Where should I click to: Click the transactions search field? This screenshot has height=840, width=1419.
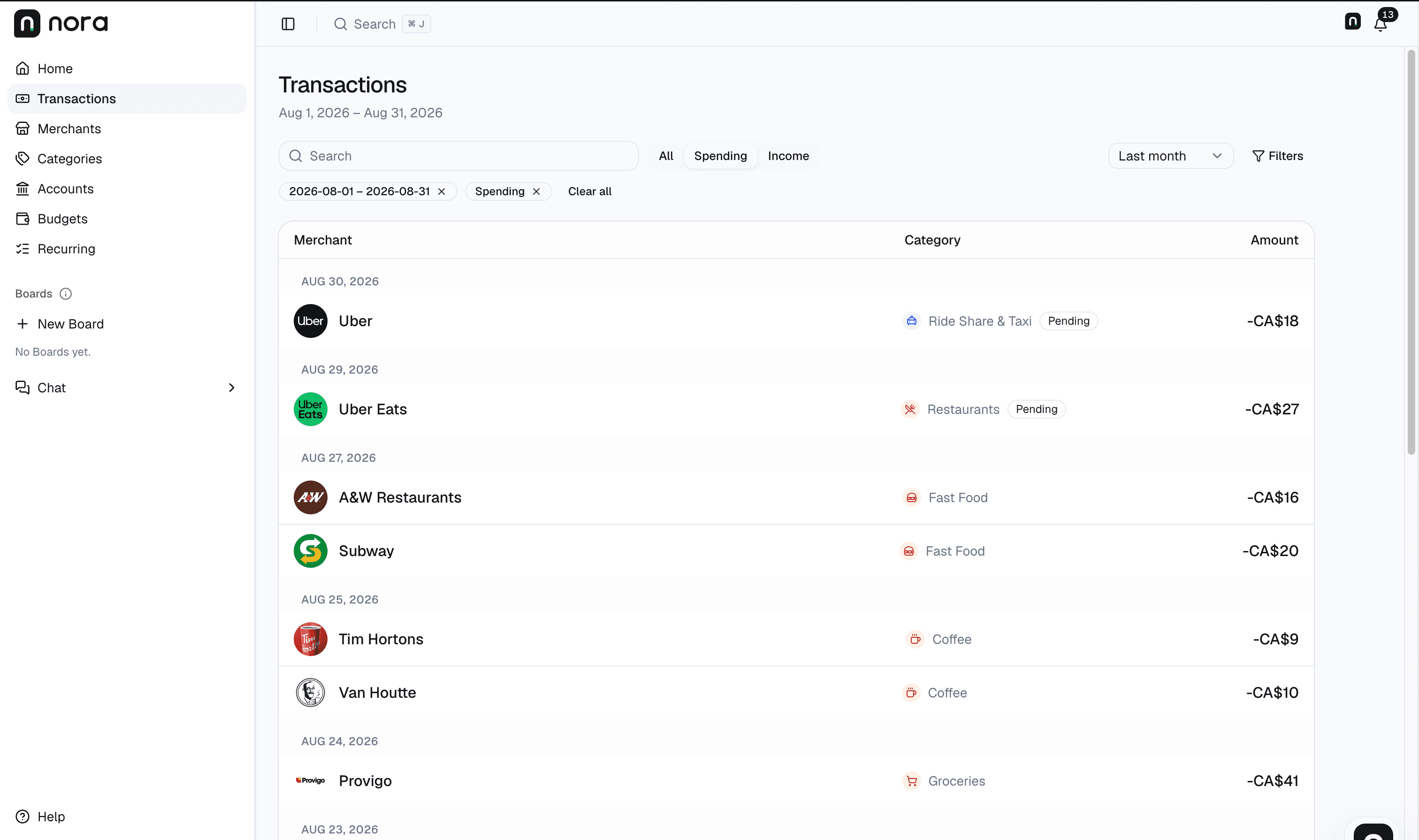point(458,156)
